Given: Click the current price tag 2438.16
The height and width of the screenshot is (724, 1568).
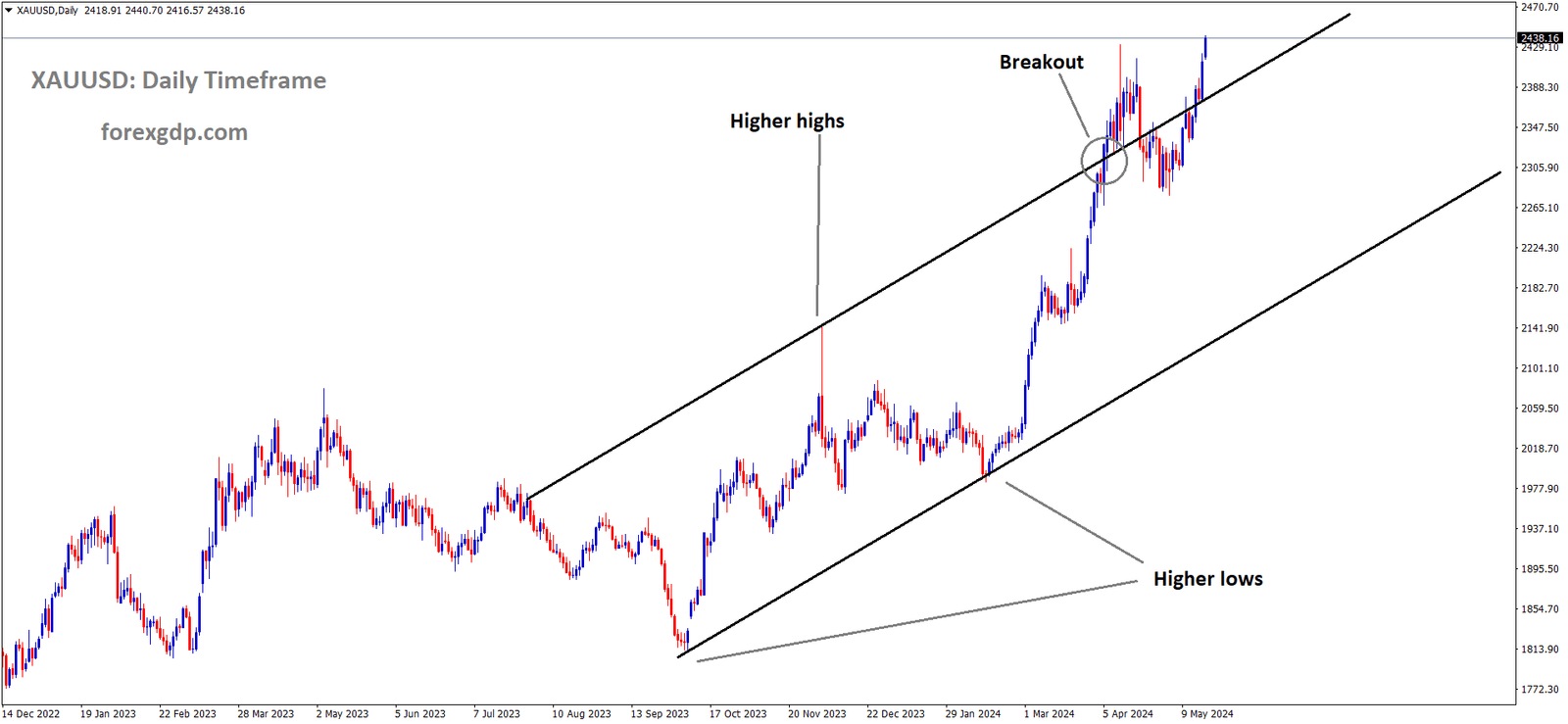Looking at the screenshot, I should pyautogui.click(x=1540, y=38).
